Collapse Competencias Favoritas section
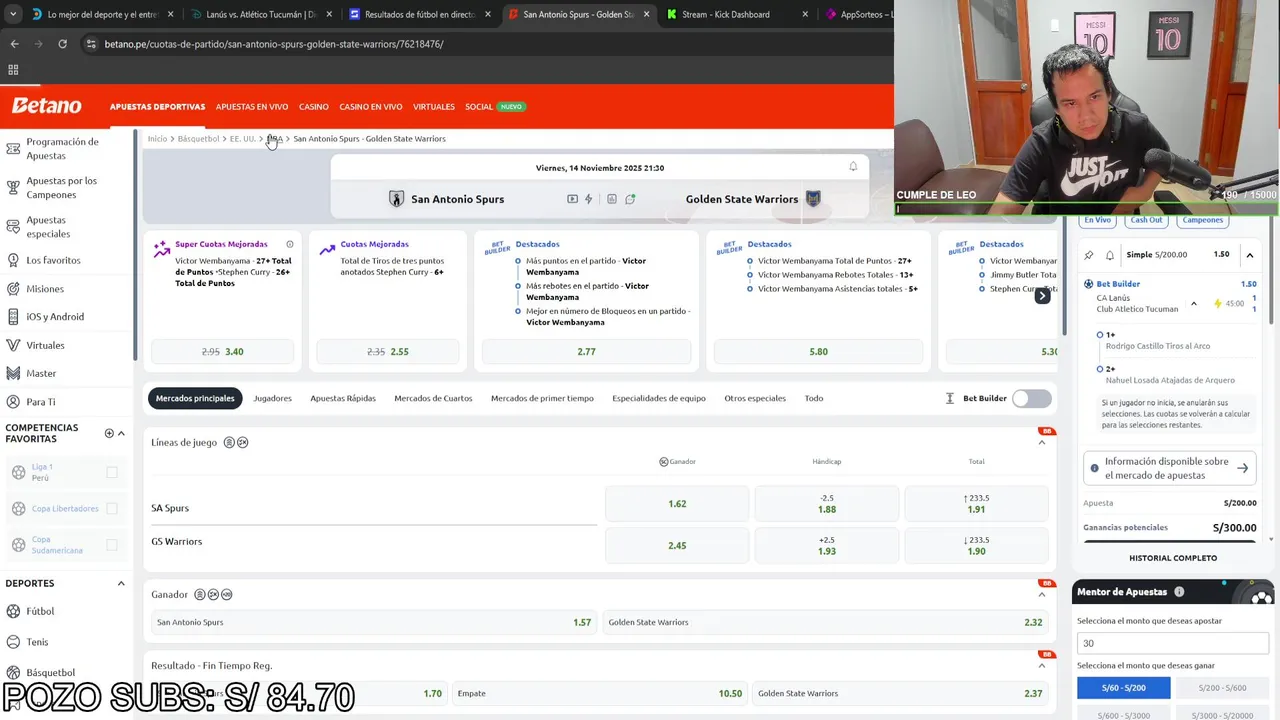 [x=121, y=433]
